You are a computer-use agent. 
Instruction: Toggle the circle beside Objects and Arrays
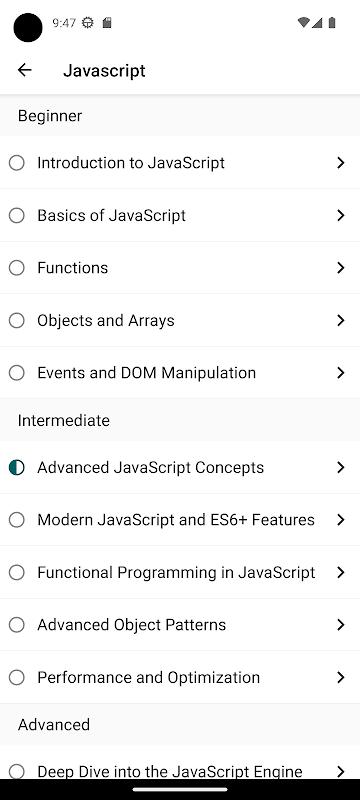coord(17,320)
